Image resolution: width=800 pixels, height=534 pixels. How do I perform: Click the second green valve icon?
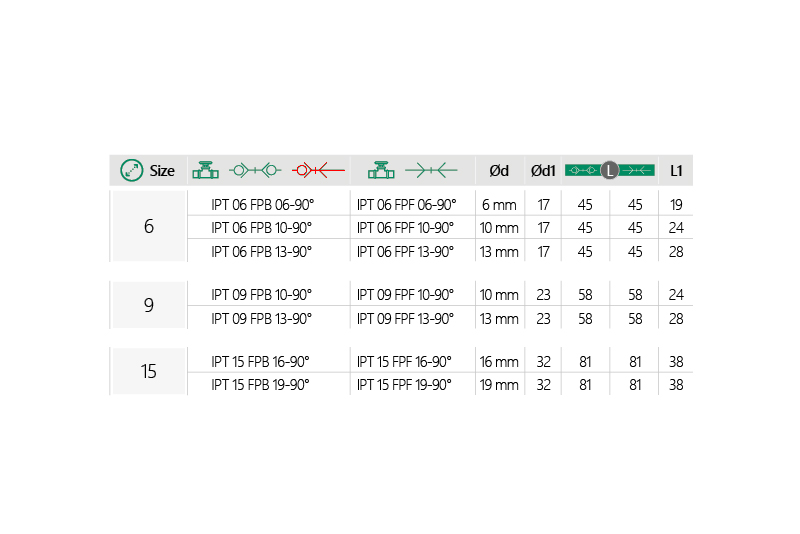[x=381, y=170]
